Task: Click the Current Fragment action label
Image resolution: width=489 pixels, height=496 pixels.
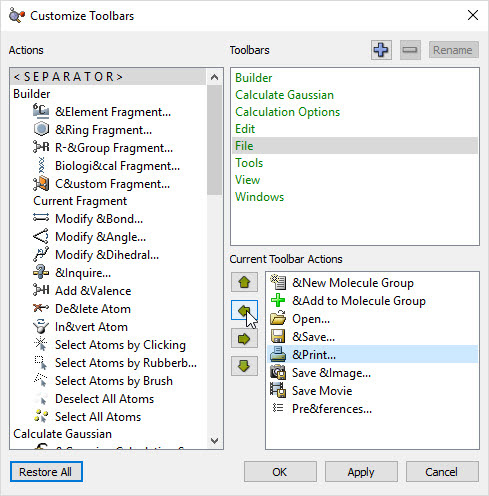Action: coord(80,201)
